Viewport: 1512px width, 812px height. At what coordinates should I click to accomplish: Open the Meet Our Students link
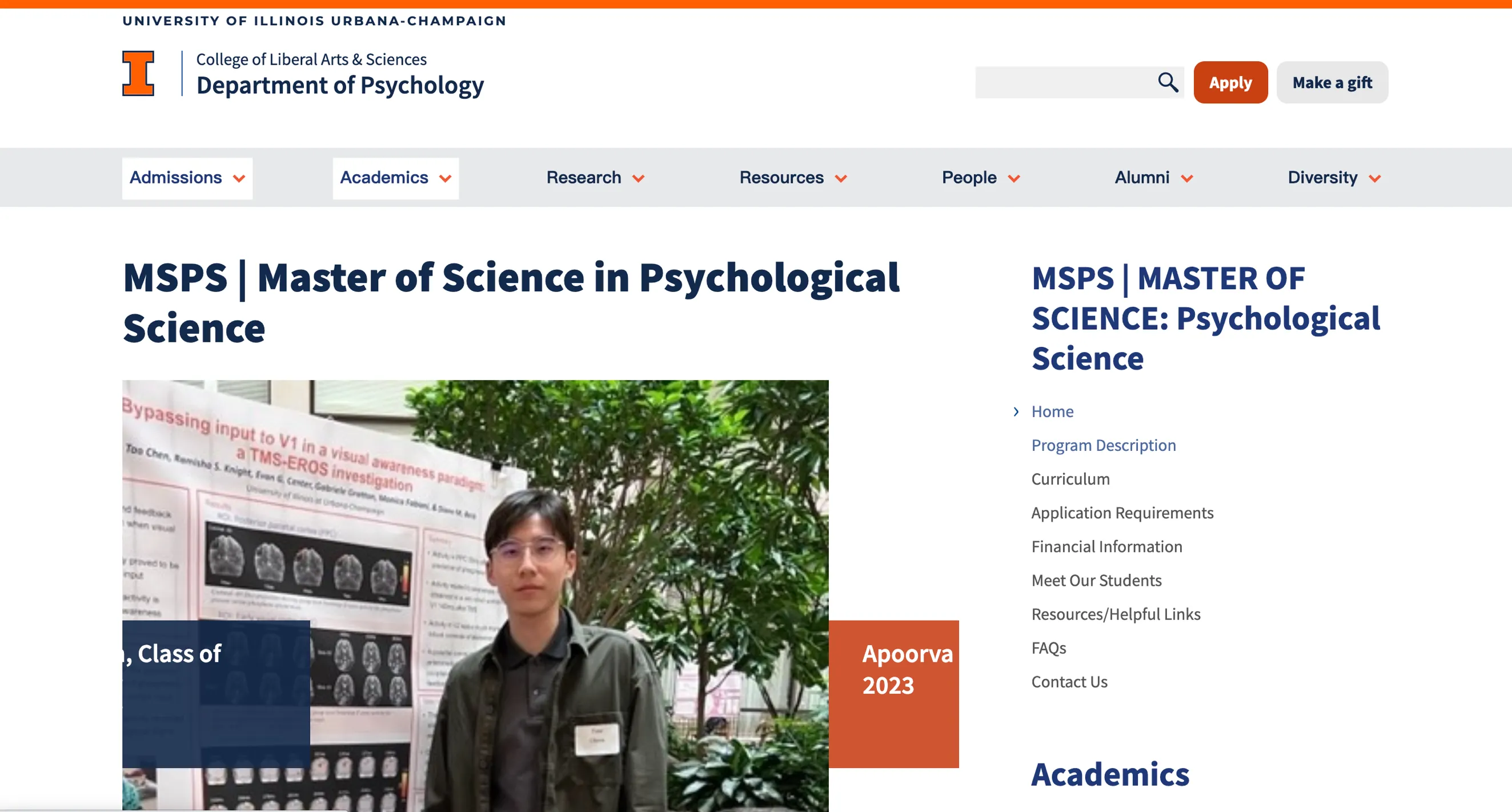[x=1096, y=580]
